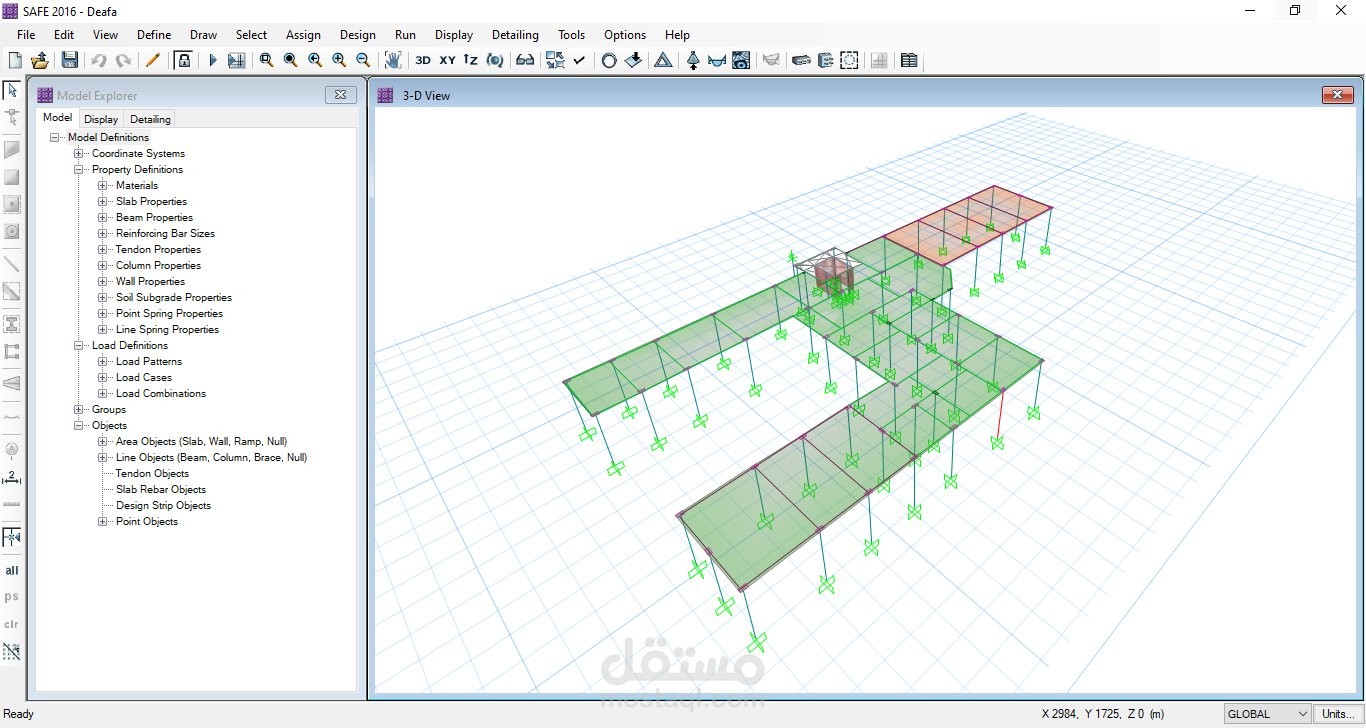Run analysis with the play arrow

212,60
